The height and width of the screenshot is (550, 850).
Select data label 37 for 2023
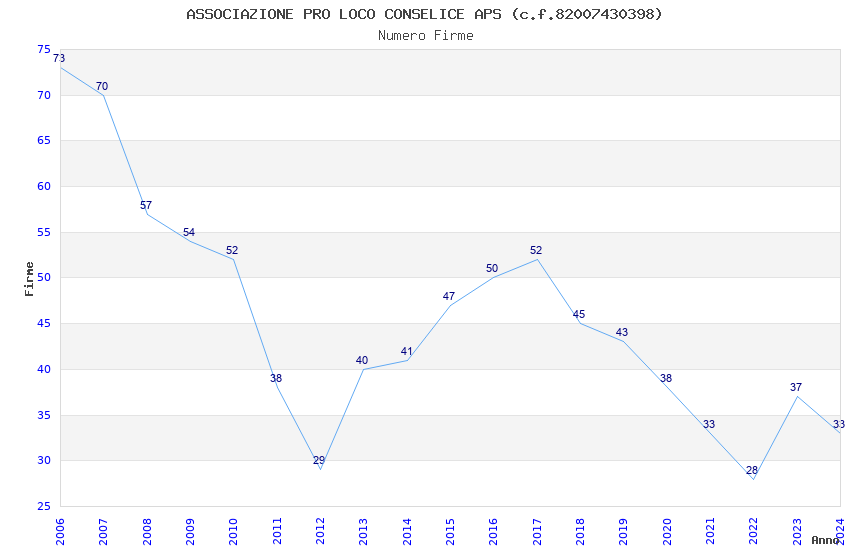click(796, 387)
